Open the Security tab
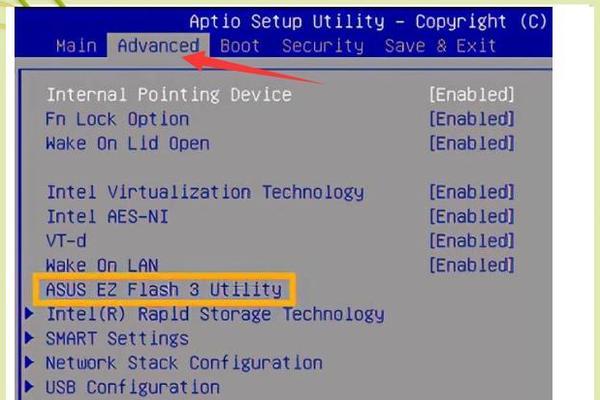The image size is (600, 400). 322,45
